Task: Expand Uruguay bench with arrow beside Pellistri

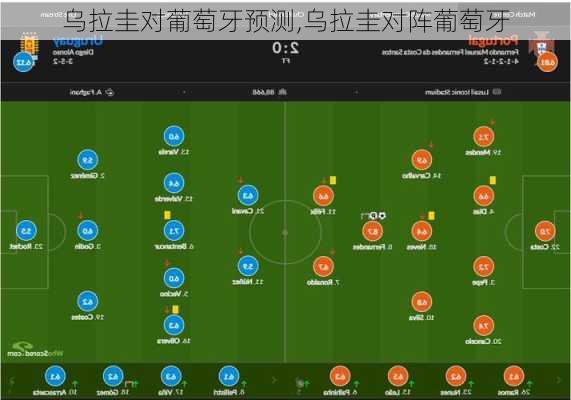Action: 274,380
